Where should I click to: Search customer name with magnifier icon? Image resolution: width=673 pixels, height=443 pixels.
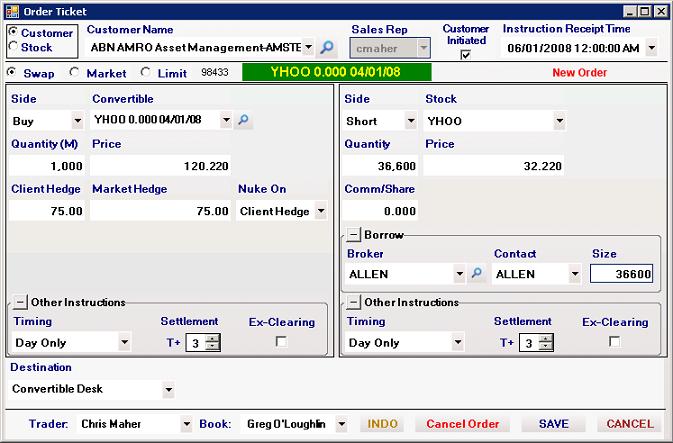click(x=327, y=47)
